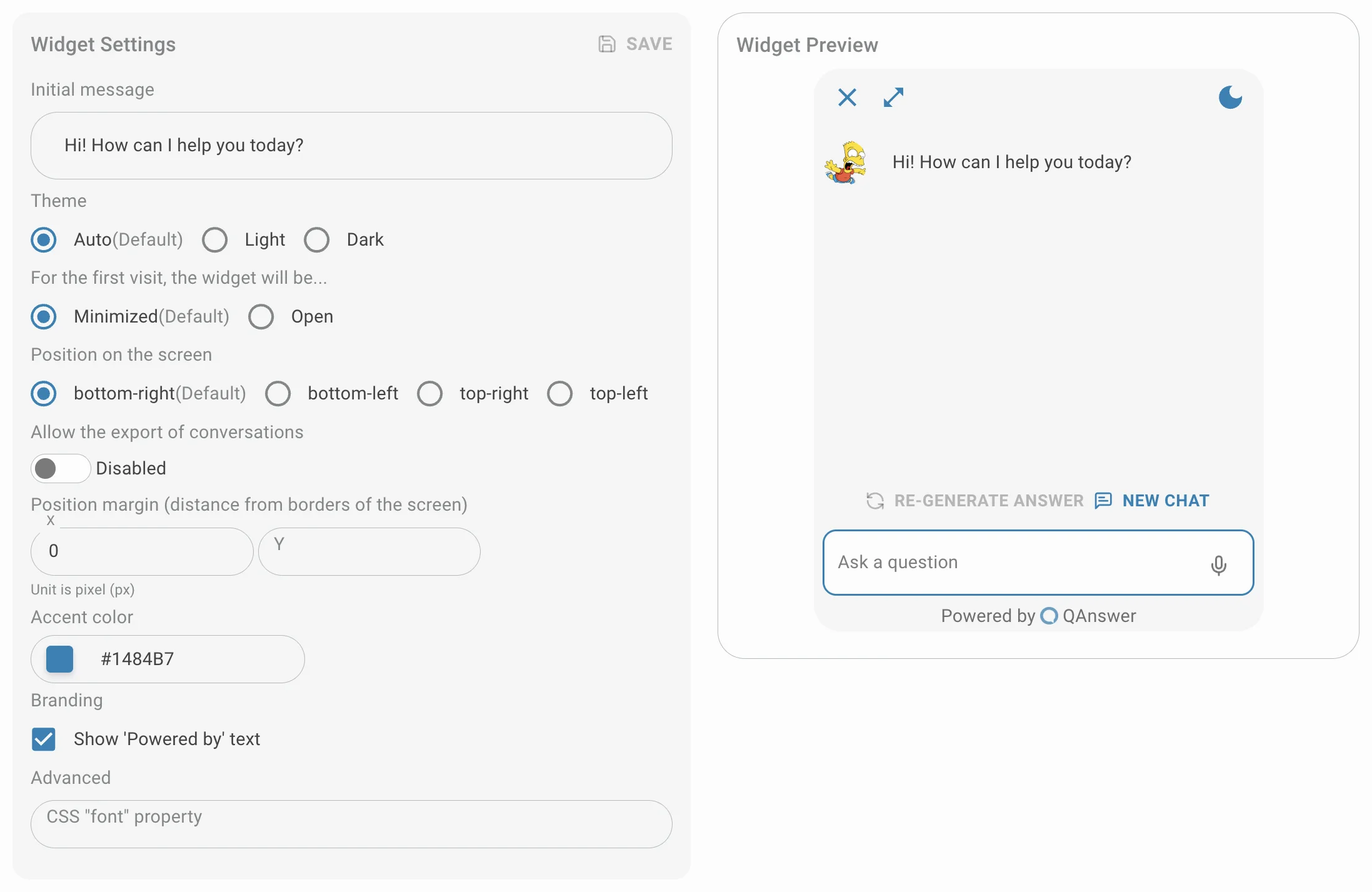
Task: Uncheck Show 'Powered by' text checkbox
Action: 44,739
